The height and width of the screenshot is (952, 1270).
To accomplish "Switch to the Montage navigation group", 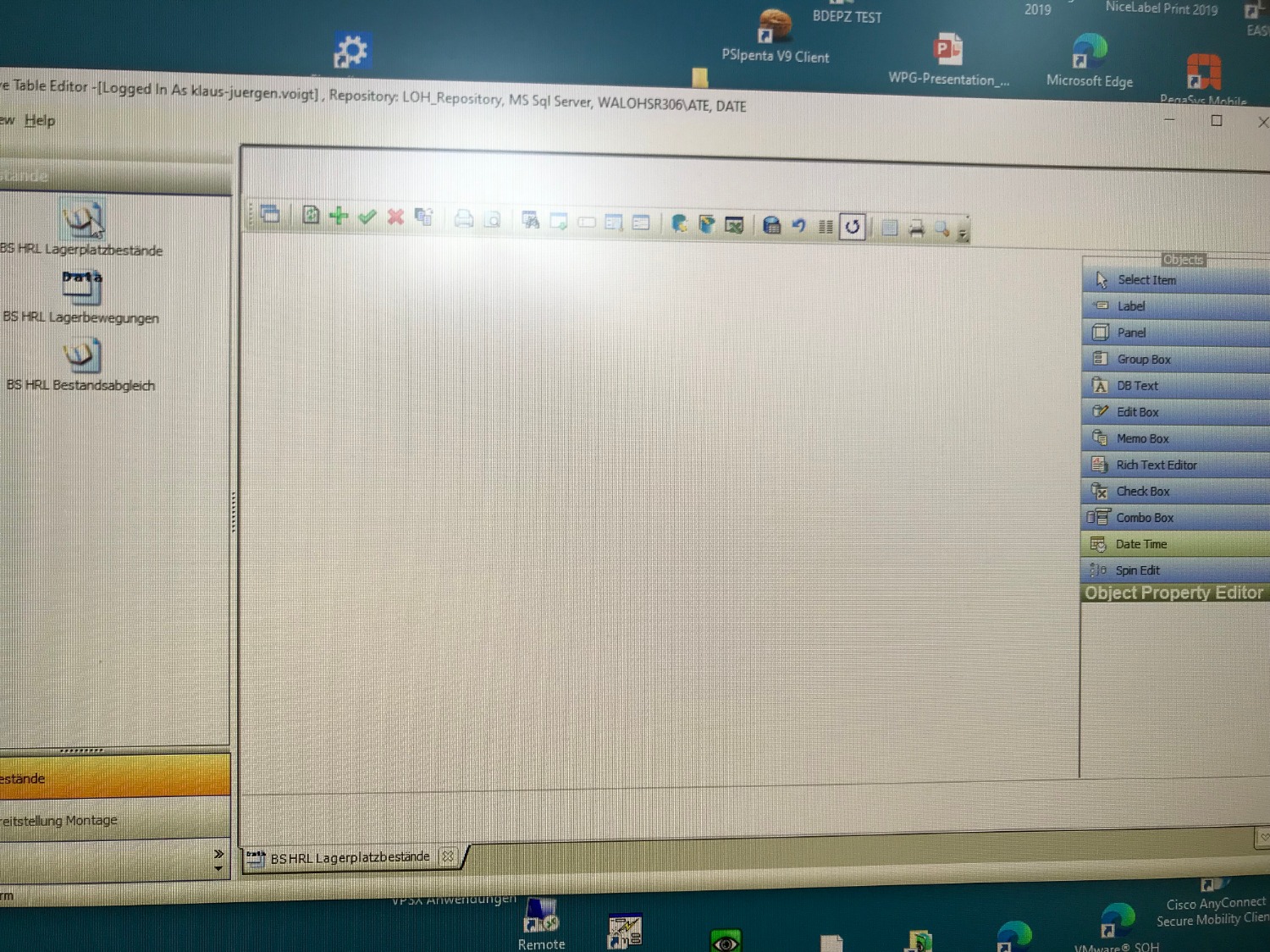I will point(115,819).
